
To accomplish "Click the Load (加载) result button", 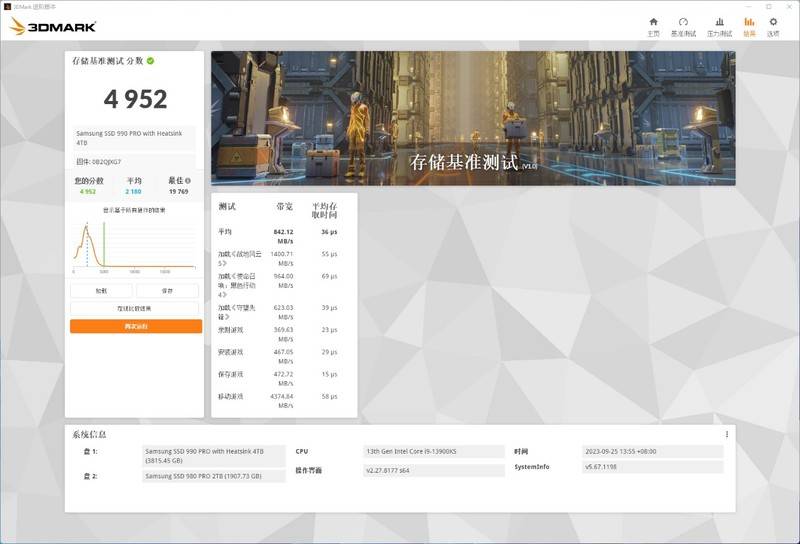I will click(101, 291).
